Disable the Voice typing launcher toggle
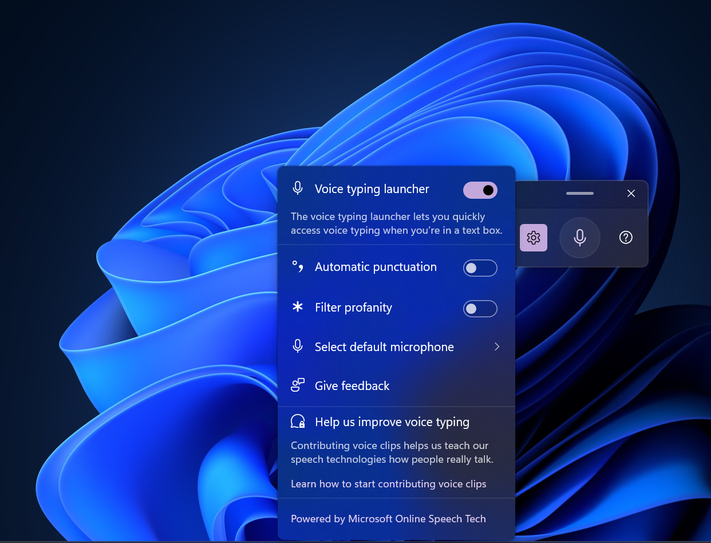This screenshot has height=543, width=711. (480, 190)
